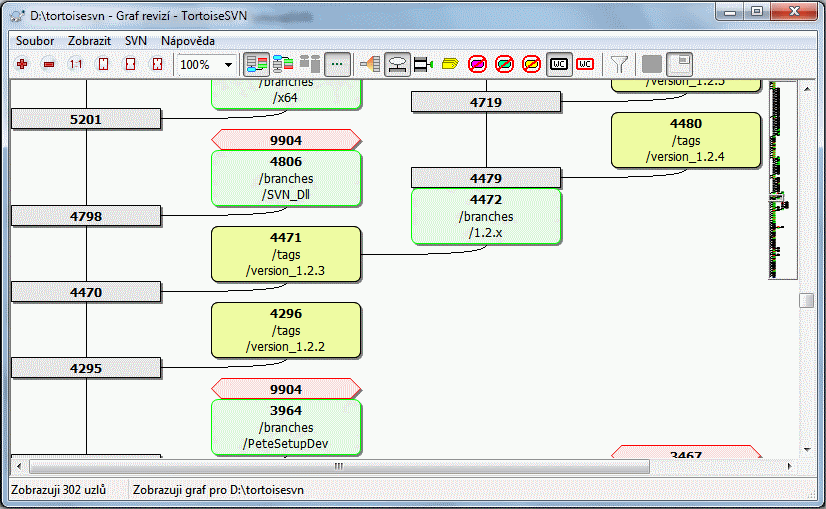Image resolution: width=826 pixels, height=509 pixels.
Task: Select revision node 5201
Action: [86, 119]
